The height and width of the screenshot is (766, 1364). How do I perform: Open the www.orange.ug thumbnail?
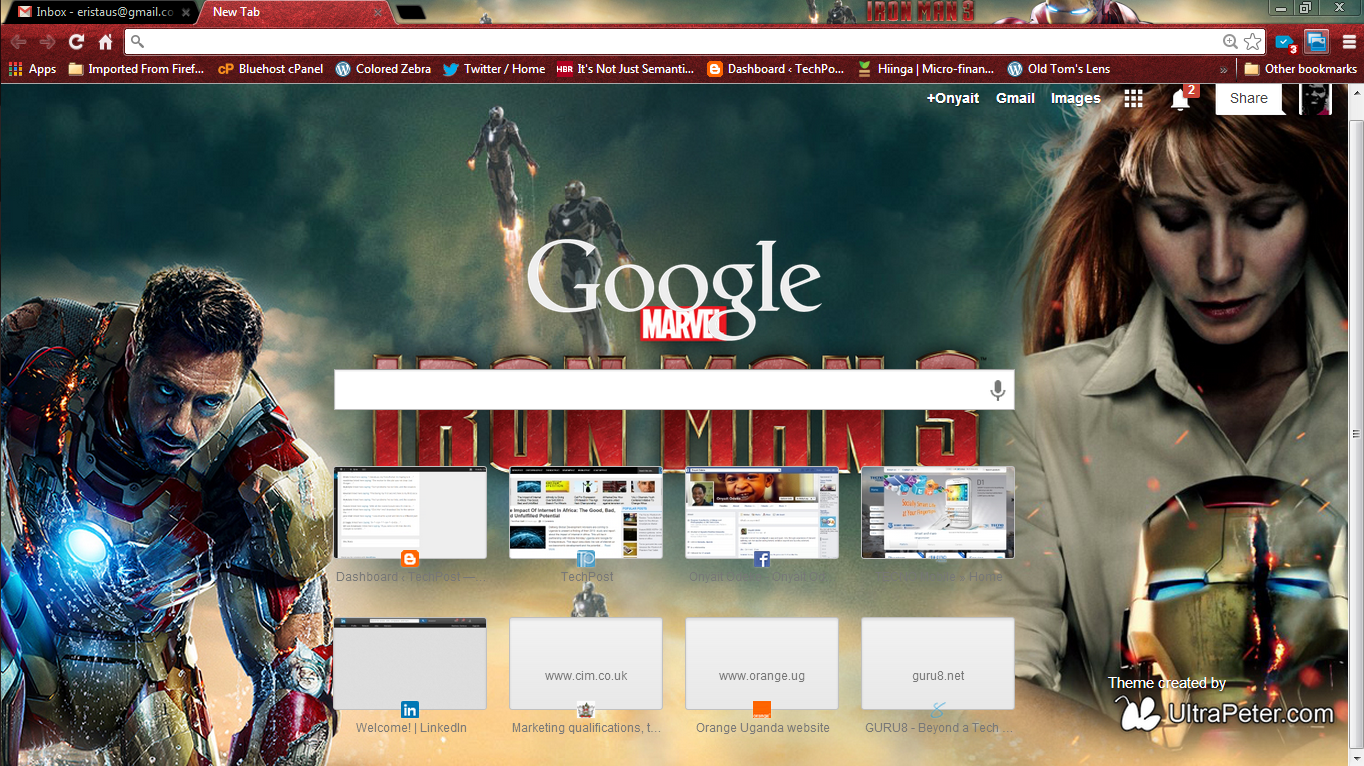coord(762,664)
